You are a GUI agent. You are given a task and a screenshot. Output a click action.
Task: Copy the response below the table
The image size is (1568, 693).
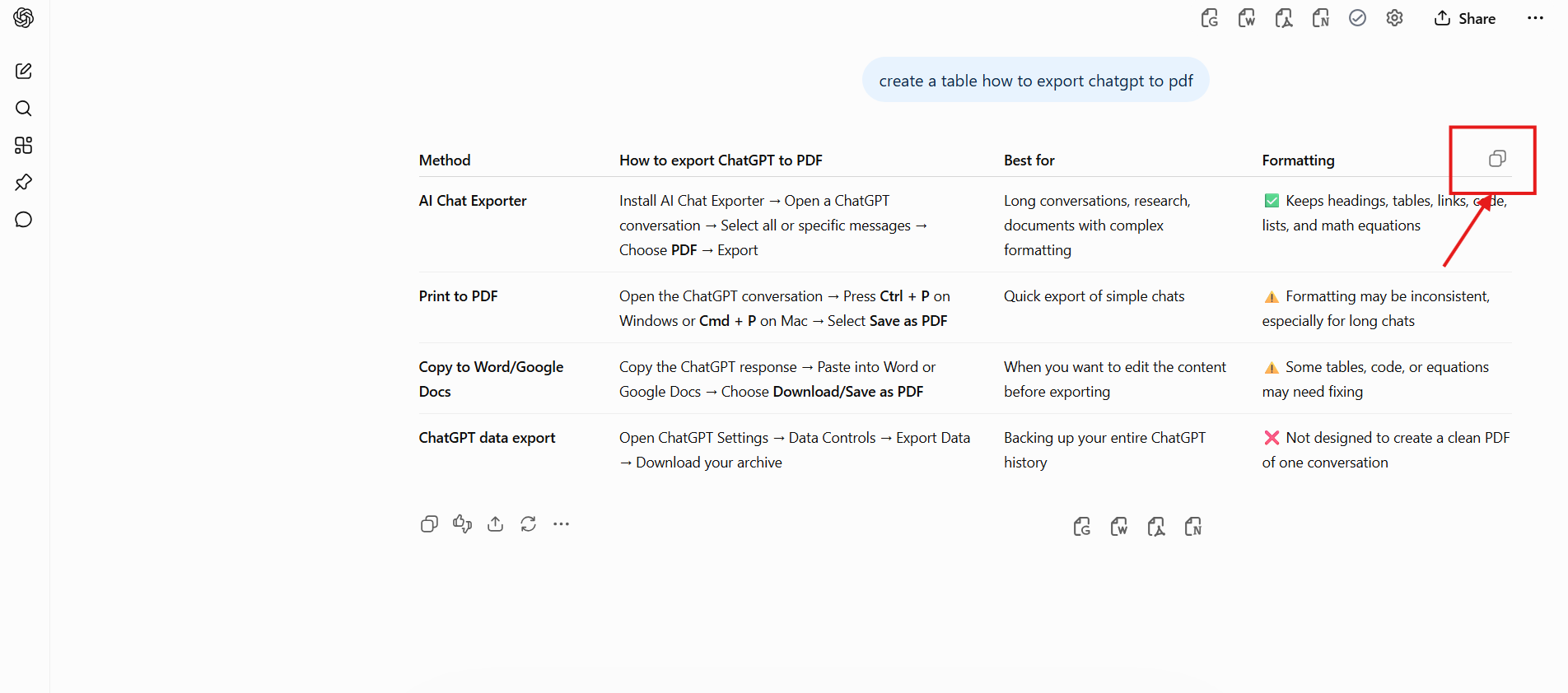coord(429,524)
